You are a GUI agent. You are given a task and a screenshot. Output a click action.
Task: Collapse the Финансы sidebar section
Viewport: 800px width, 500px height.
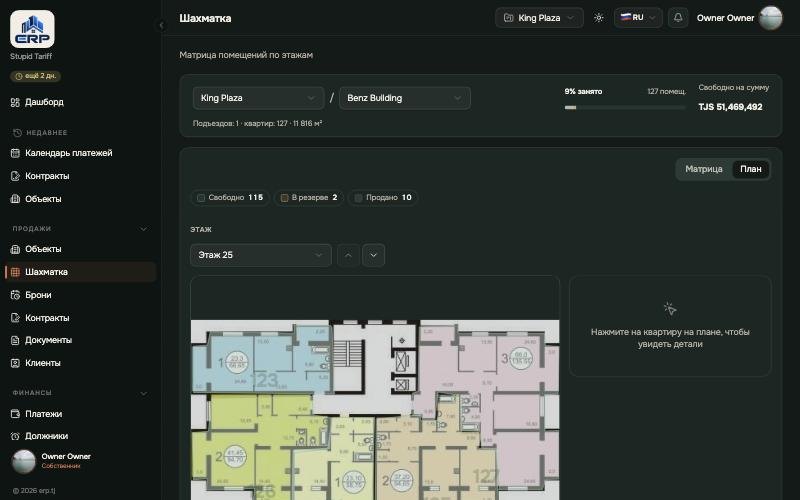pyautogui.click(x=143, y=393)
